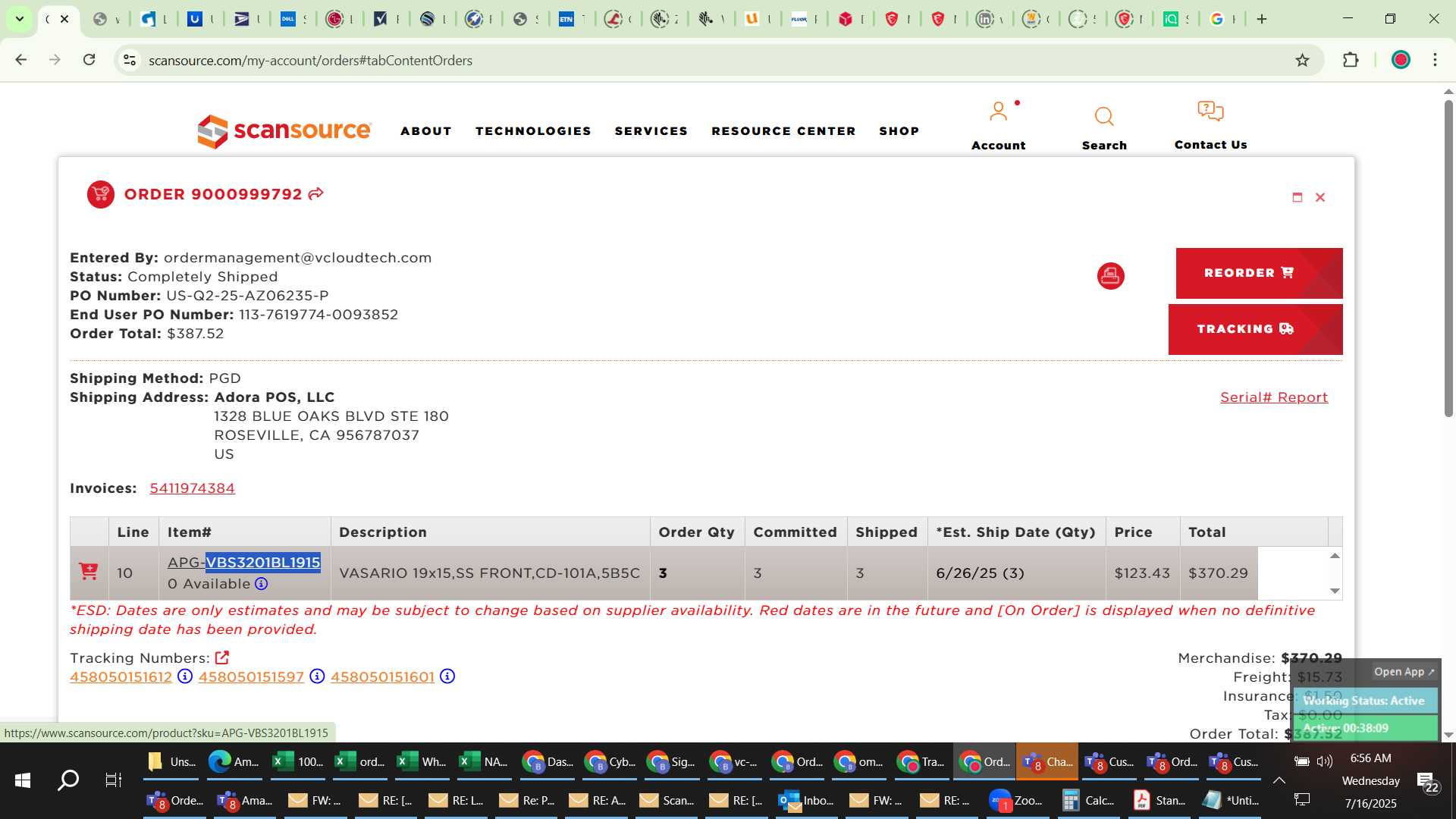Open Chrome profile avatar
This screenshot has width=1456, height=819.
click(1401, 60)
